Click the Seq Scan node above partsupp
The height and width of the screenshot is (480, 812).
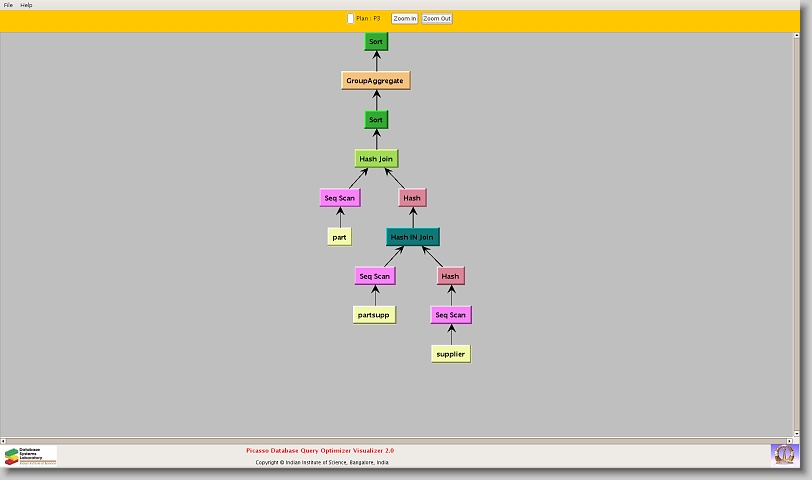click(x=375, y=276)
